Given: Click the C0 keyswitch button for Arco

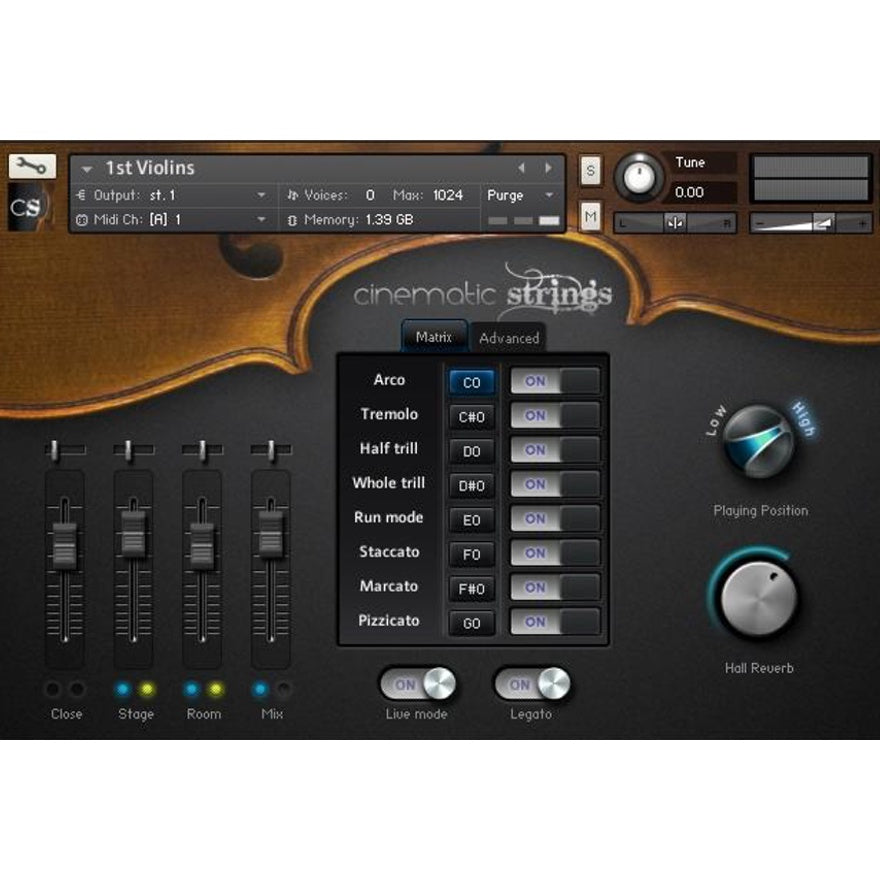Looking at the screenshot, I should [471, 382].
